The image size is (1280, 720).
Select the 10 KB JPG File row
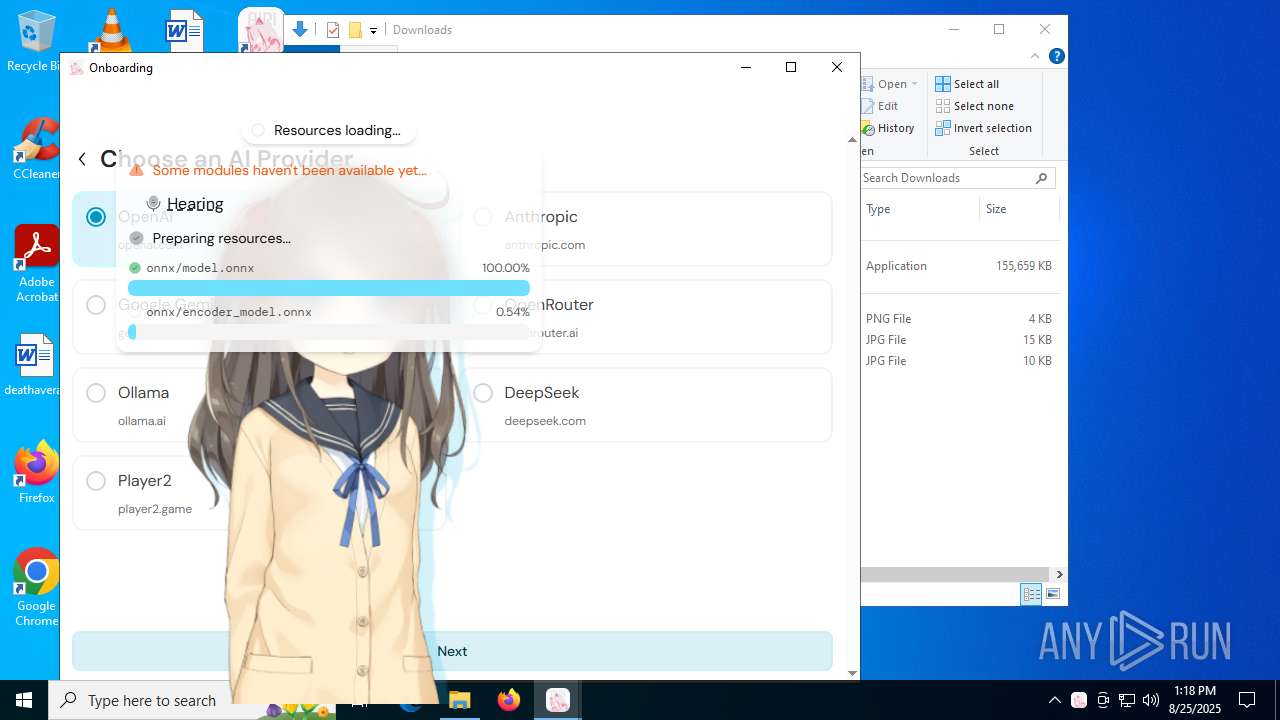pos(960,361)
